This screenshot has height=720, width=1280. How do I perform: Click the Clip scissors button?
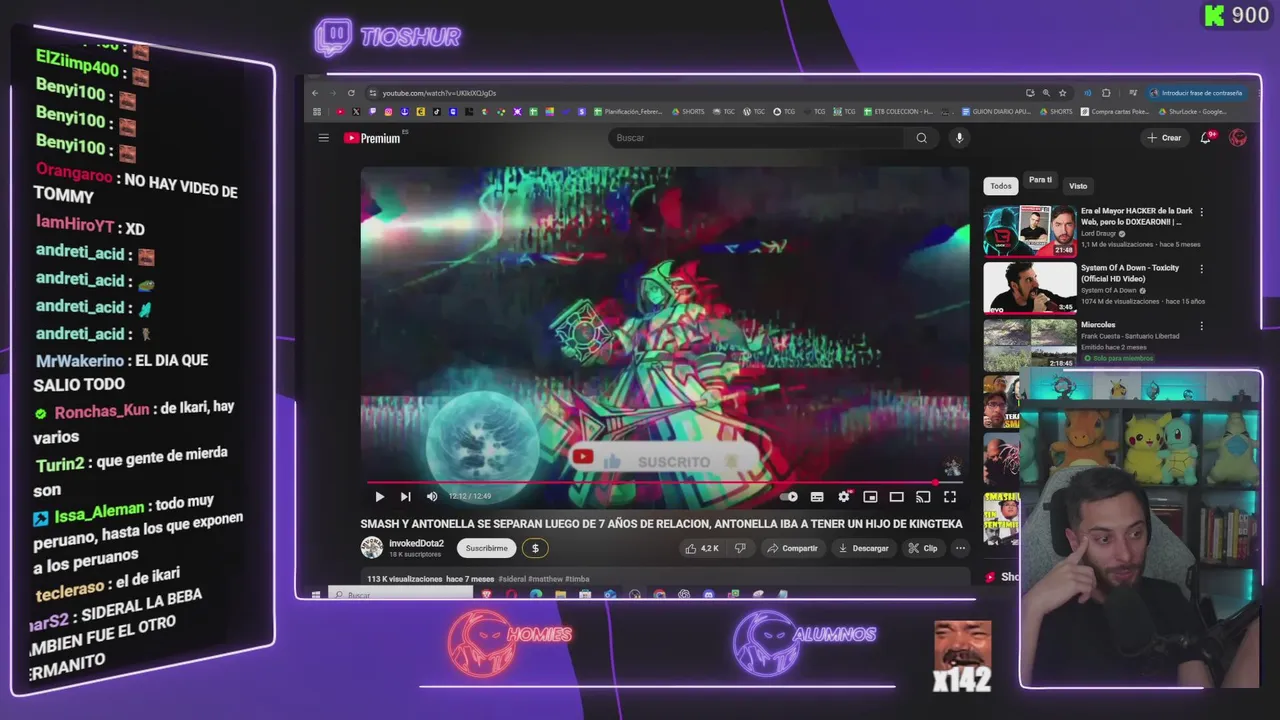pos(922,548)
